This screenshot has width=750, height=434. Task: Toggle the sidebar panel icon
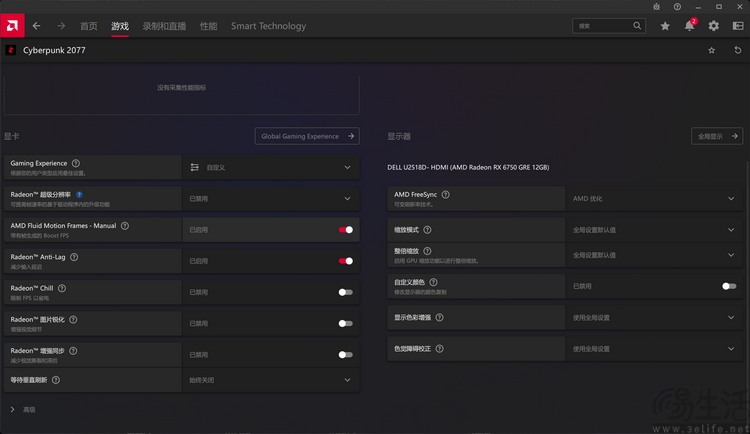coord(738,26)
